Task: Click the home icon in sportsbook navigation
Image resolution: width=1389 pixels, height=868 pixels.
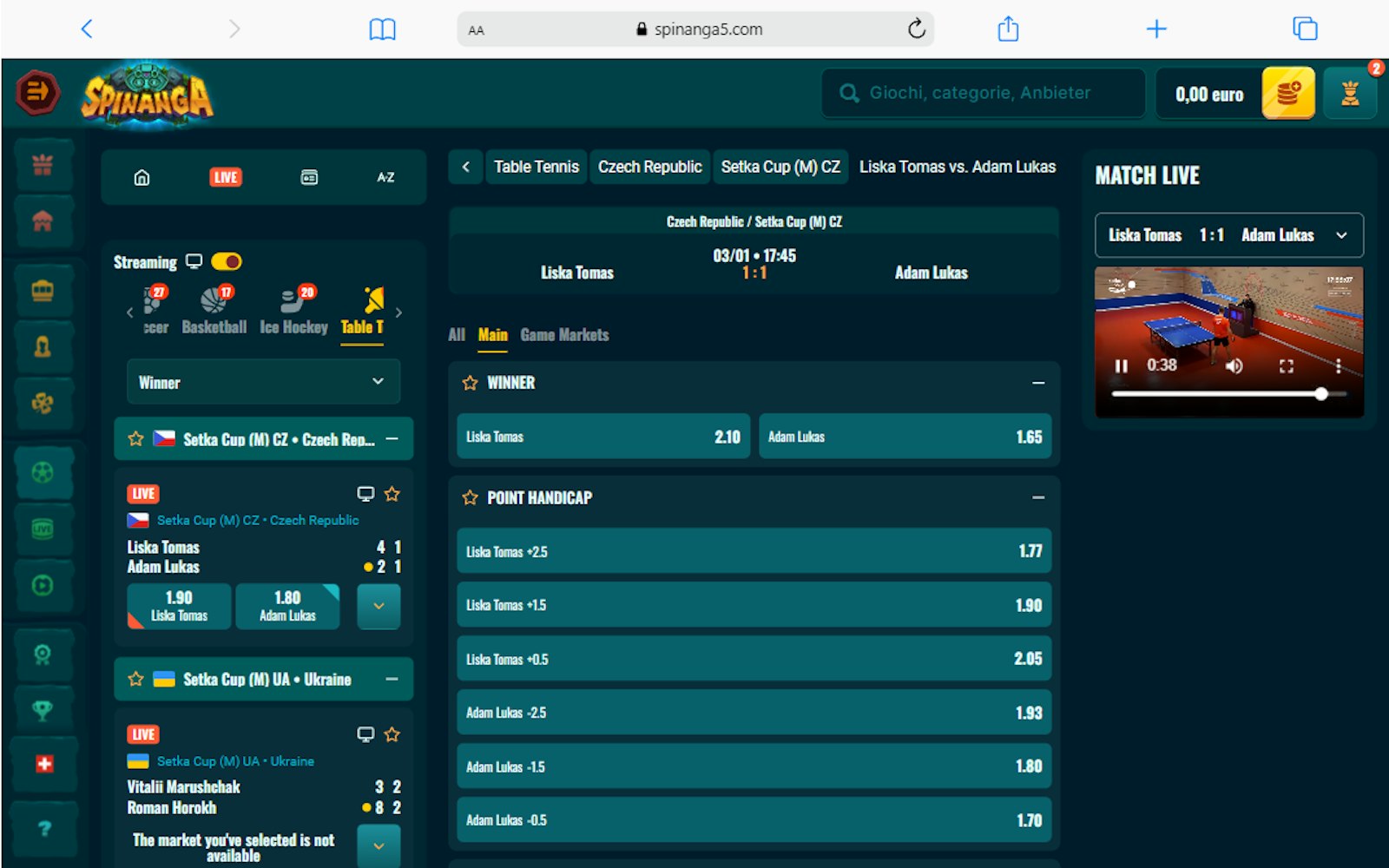Action: [x=142, y=177]
